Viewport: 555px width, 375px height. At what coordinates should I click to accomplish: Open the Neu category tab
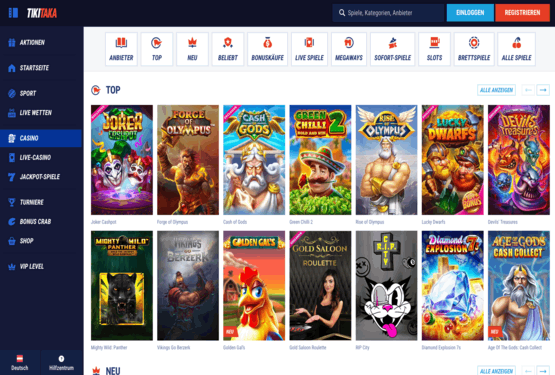(x=192, y=49)
